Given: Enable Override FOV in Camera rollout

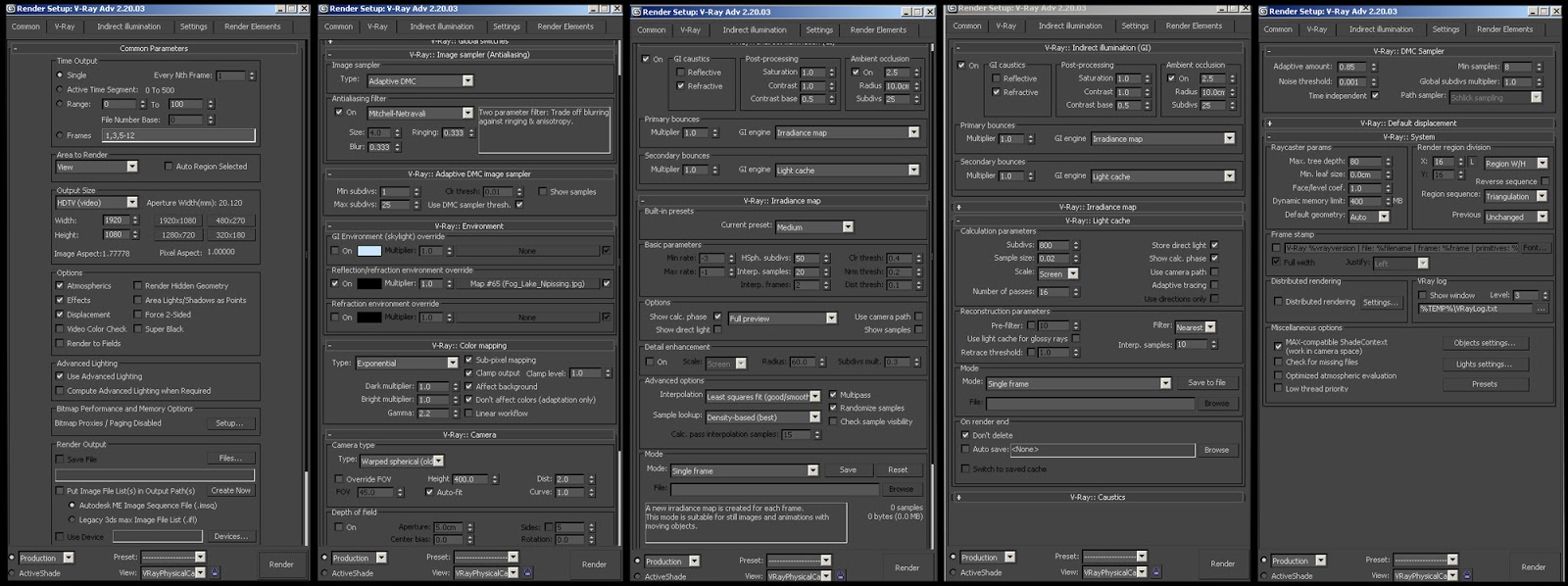Looking at the screenshot, I should click(339, 479).
